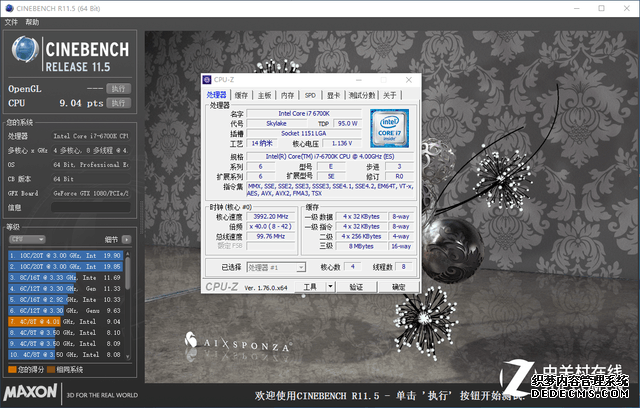Click the Intel Core i7 logo badge

(389, 128)
